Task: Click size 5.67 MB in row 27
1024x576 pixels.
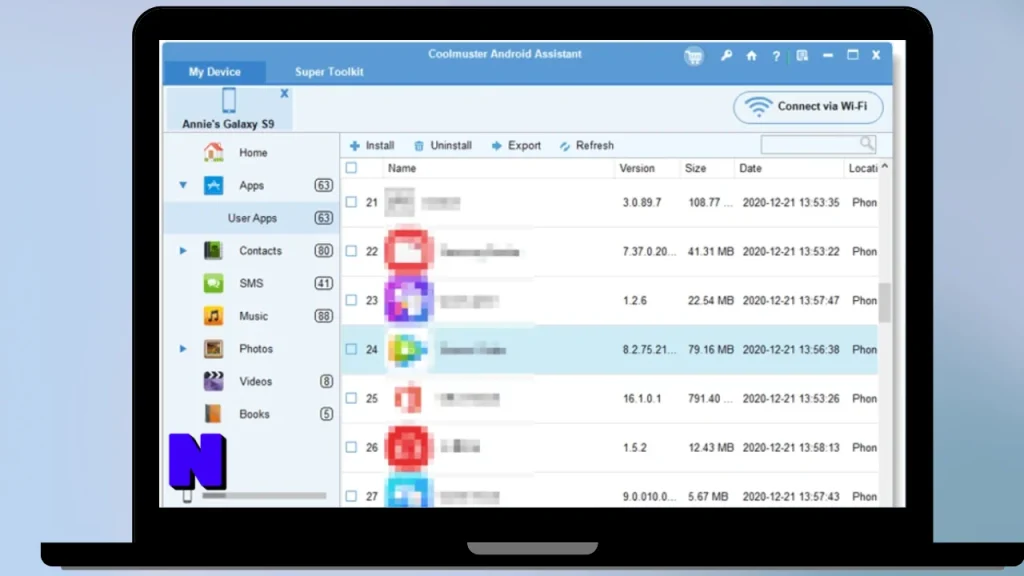Action: (708, 496)
